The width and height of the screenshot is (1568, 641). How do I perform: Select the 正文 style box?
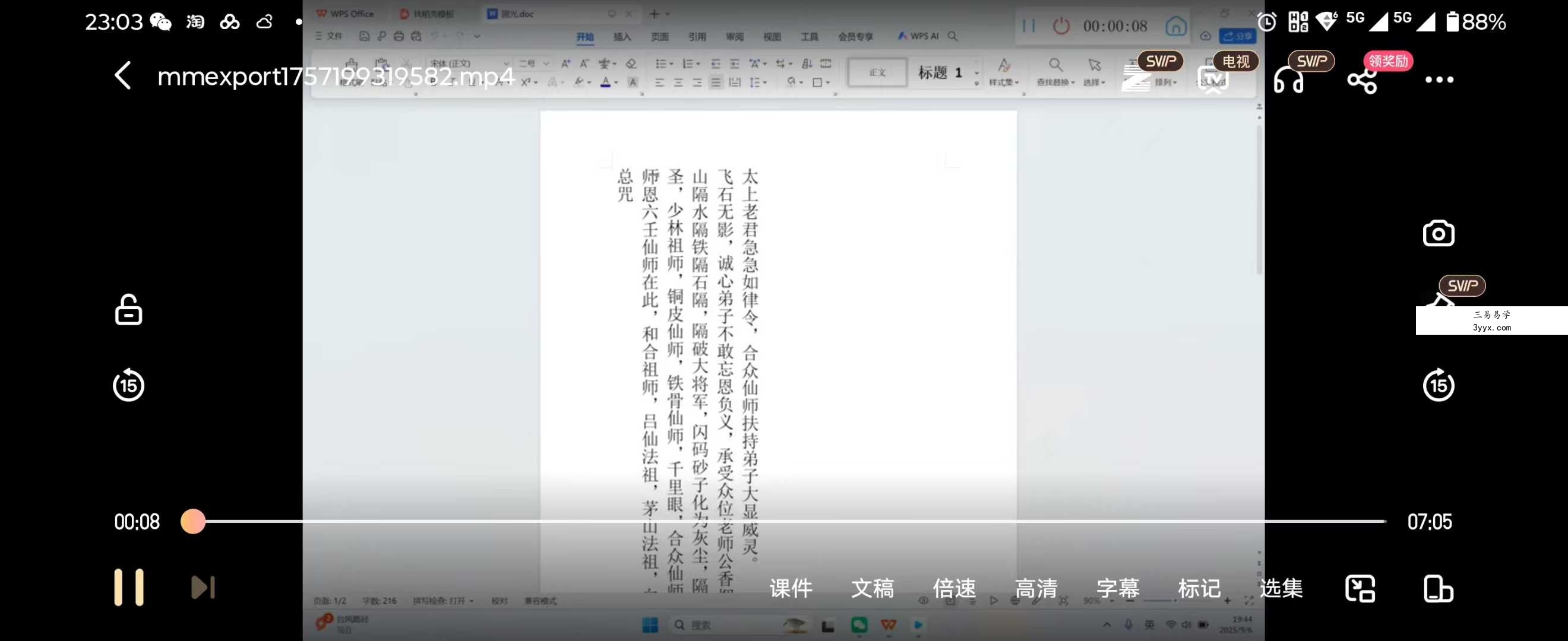(x=877, y=72)
